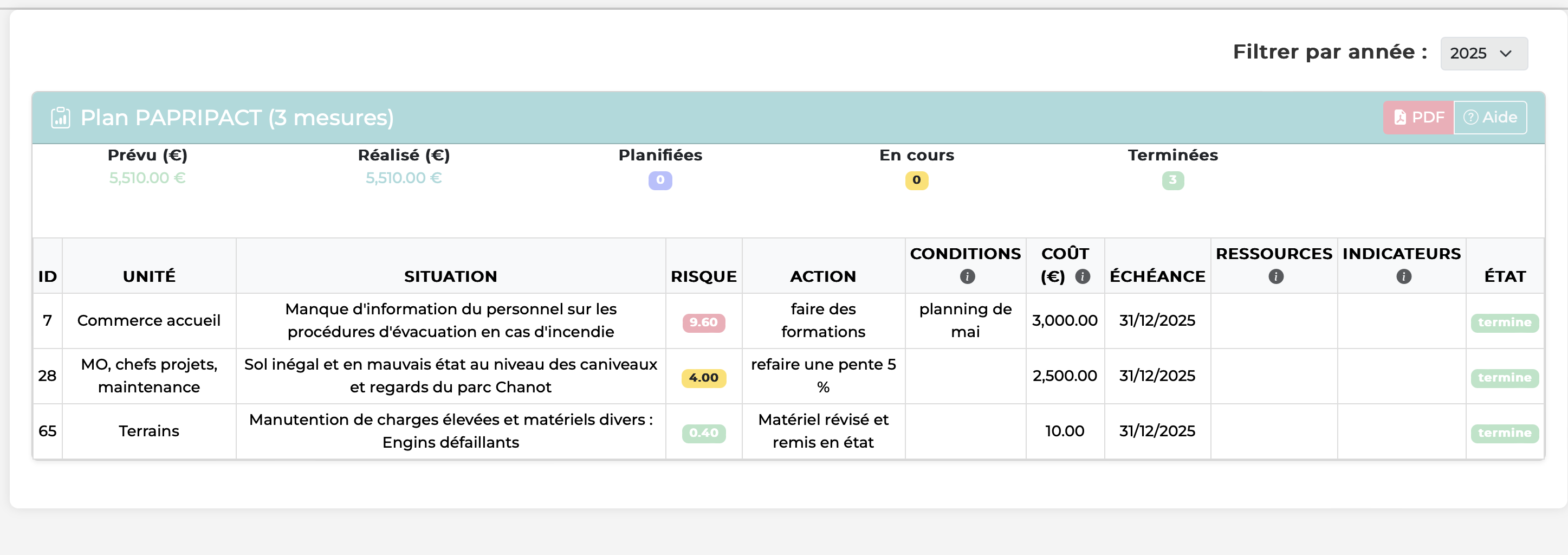The image size is (1568, 555).
Task: Click the Réalisé amount 5,510.00 €
Action: (x=404, y=178)
